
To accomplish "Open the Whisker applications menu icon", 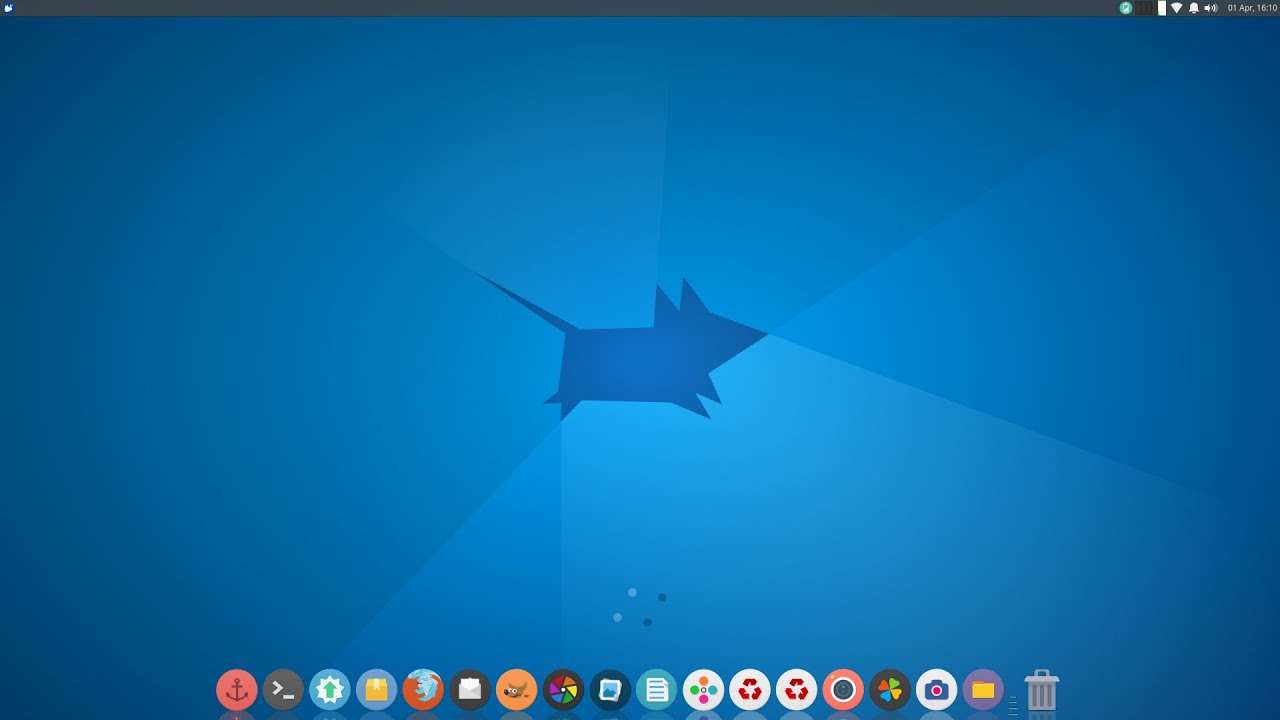I will pos(8,8).
